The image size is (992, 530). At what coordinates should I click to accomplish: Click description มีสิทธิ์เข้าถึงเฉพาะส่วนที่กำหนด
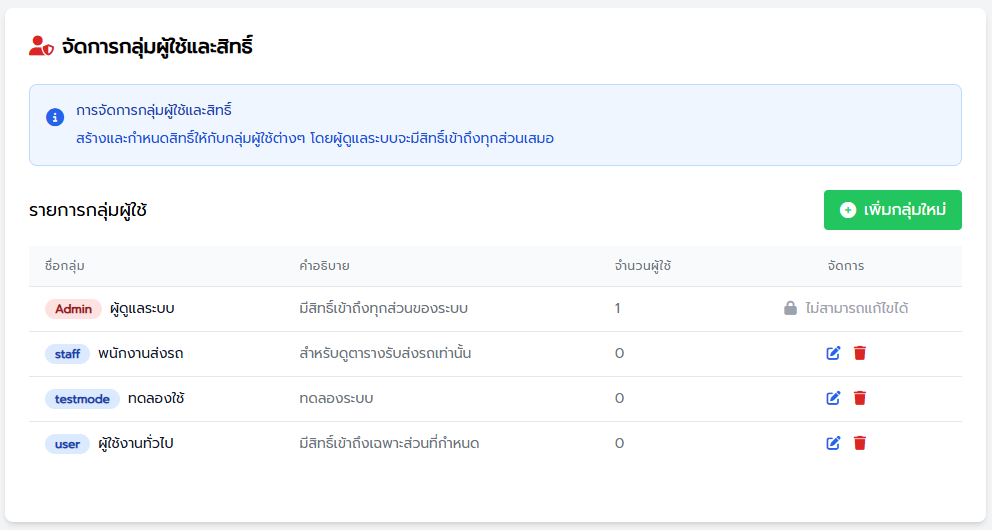click(389, 443)
